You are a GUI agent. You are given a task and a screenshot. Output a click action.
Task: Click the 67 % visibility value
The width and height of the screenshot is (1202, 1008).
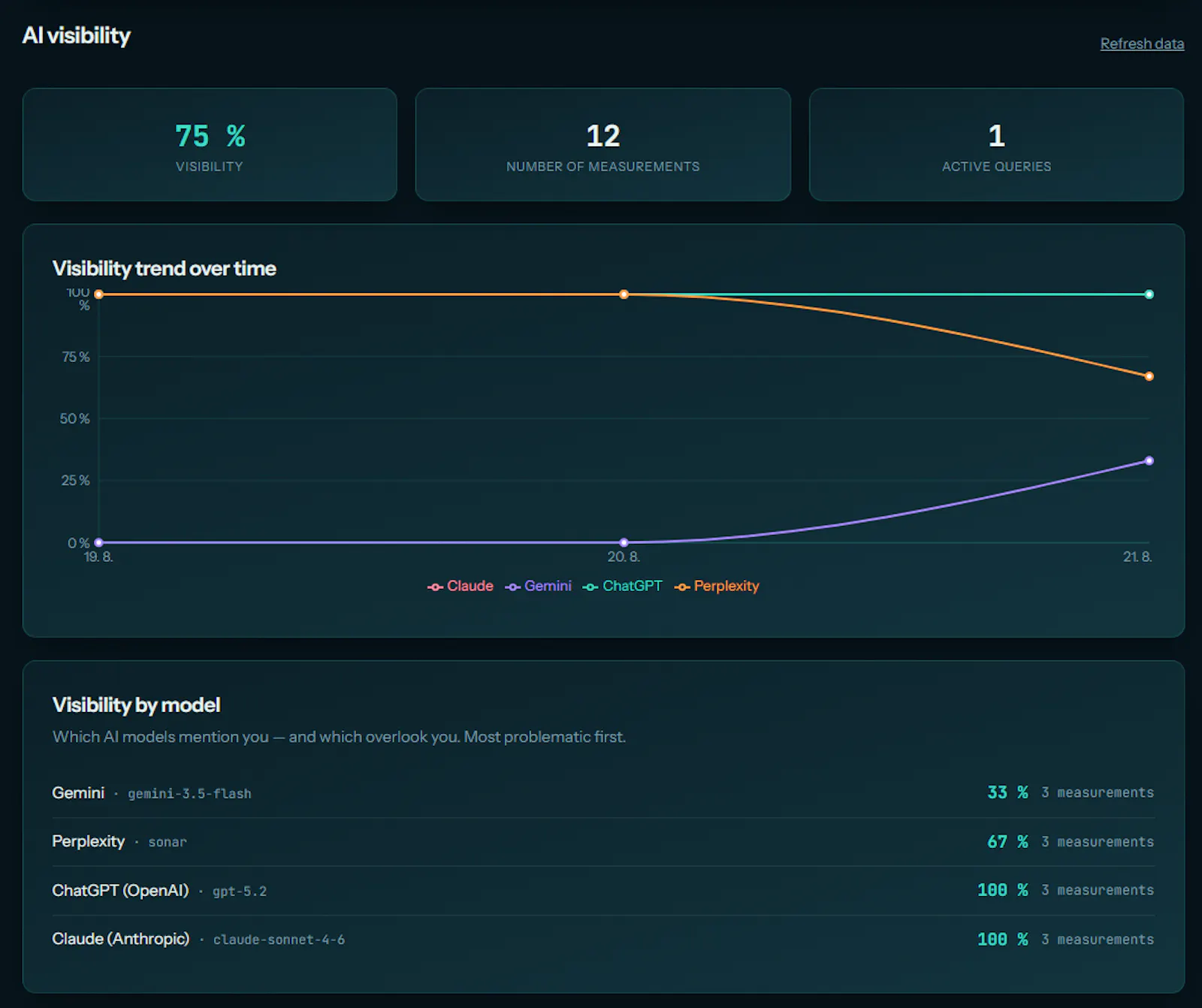point(1007,842)
